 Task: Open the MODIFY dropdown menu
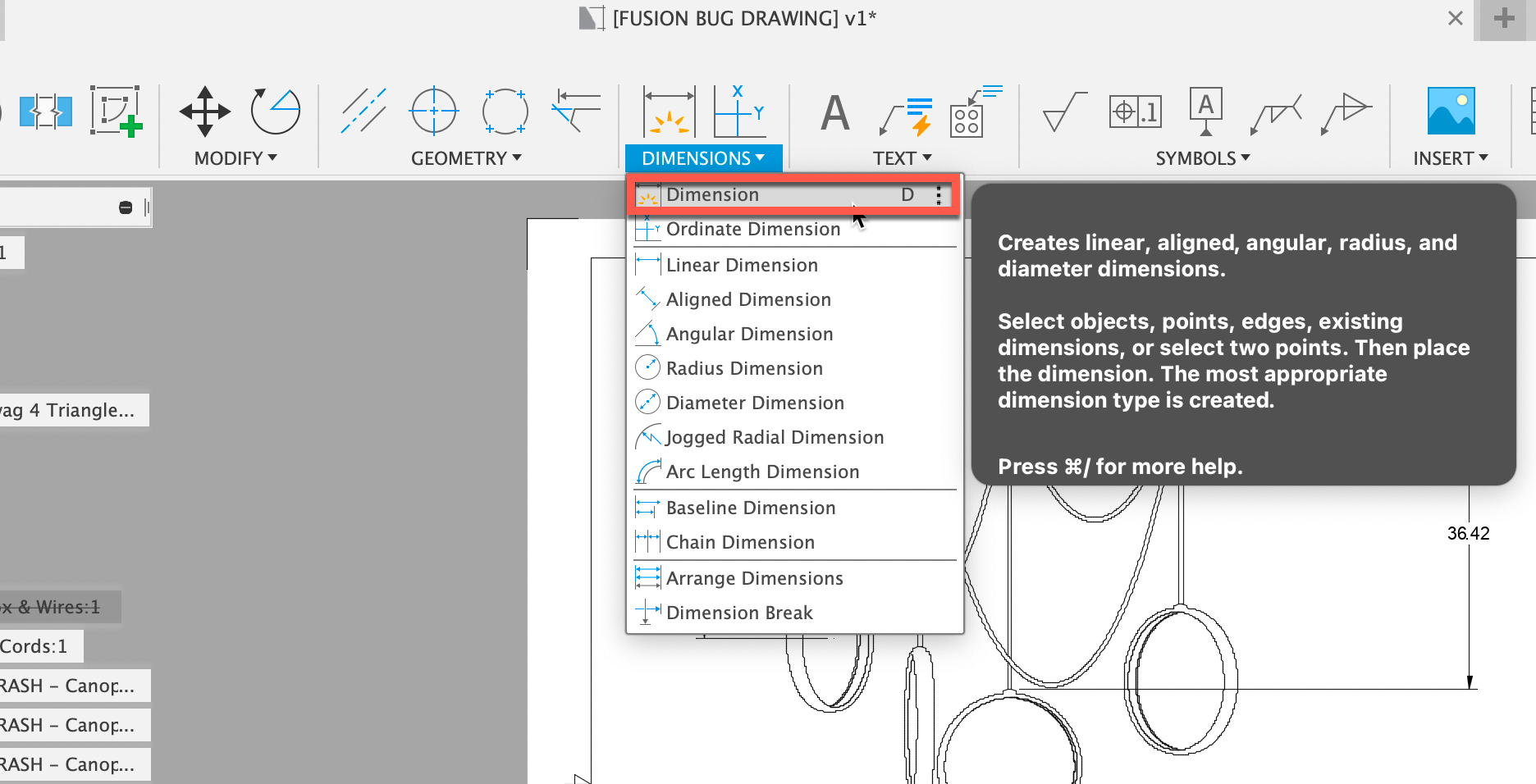pos(235,158)
